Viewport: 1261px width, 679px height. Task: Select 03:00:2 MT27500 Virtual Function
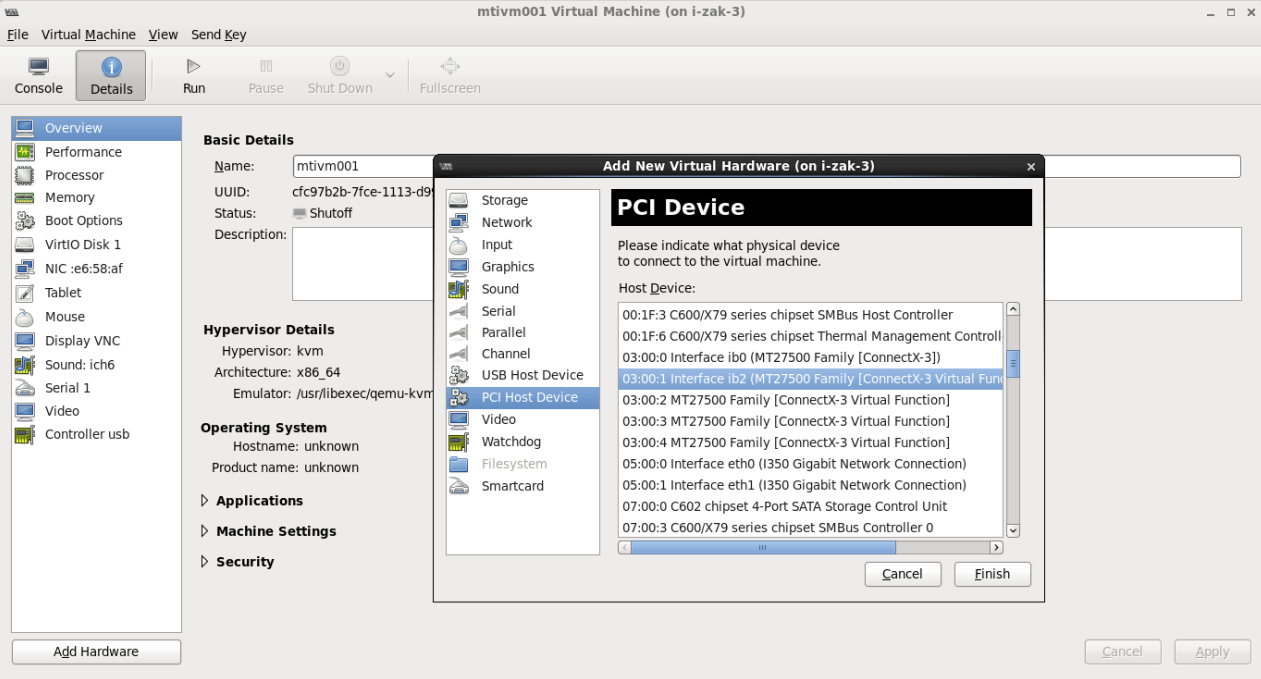[x=811, y=400]
